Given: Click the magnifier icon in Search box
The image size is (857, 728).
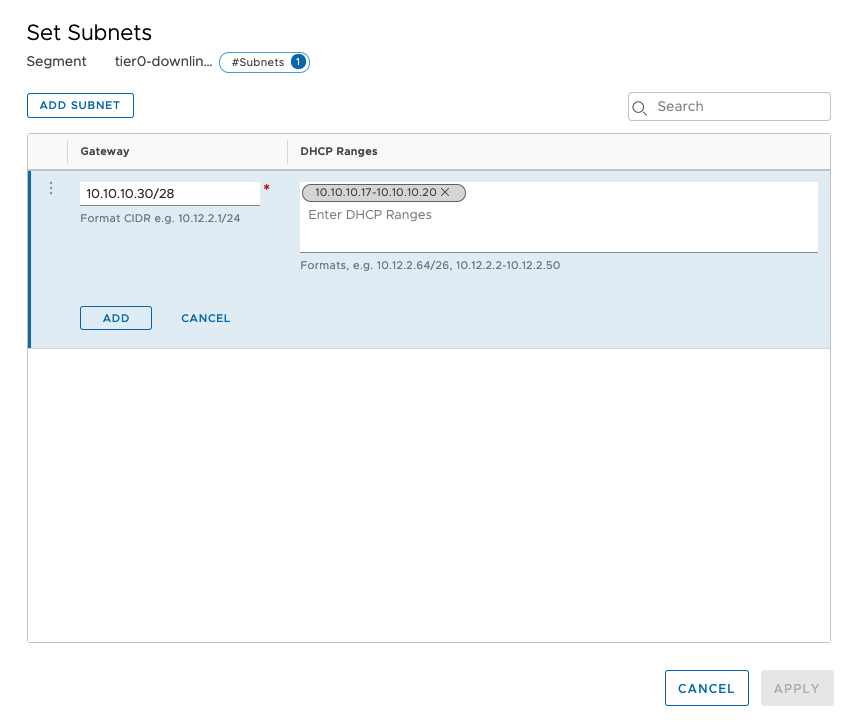Looking at the screenshot, I should pos(641,107).
